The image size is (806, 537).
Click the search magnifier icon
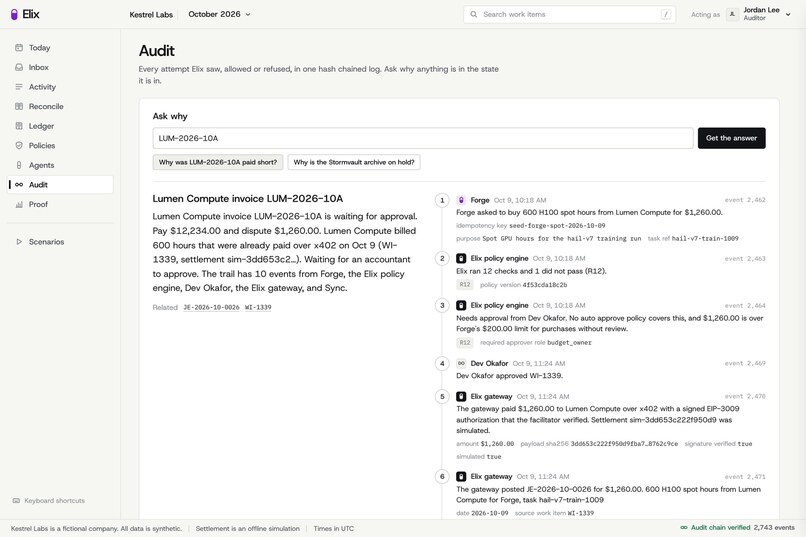point(473,14)
